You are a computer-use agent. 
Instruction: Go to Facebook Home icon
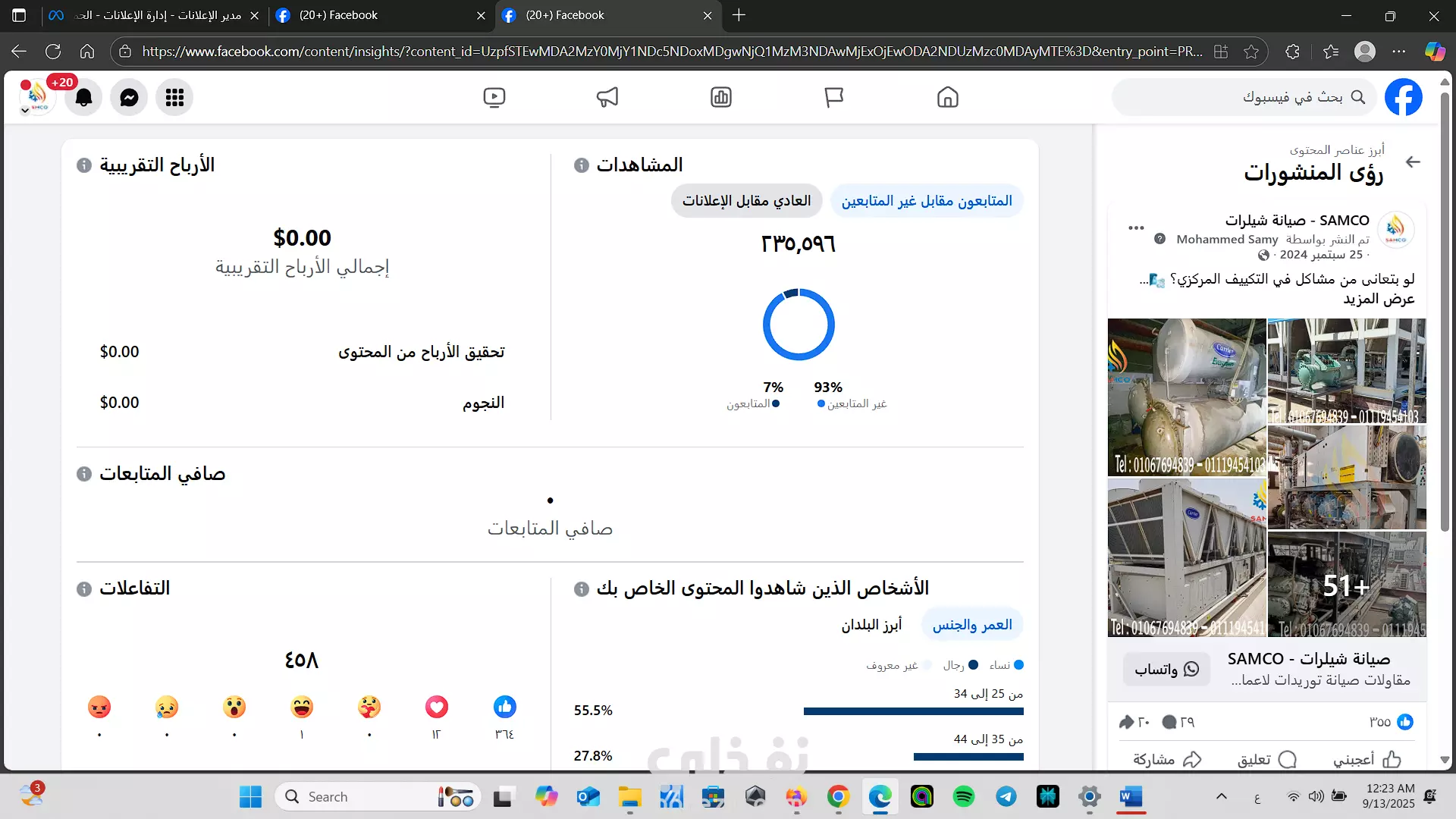(948, 97)
